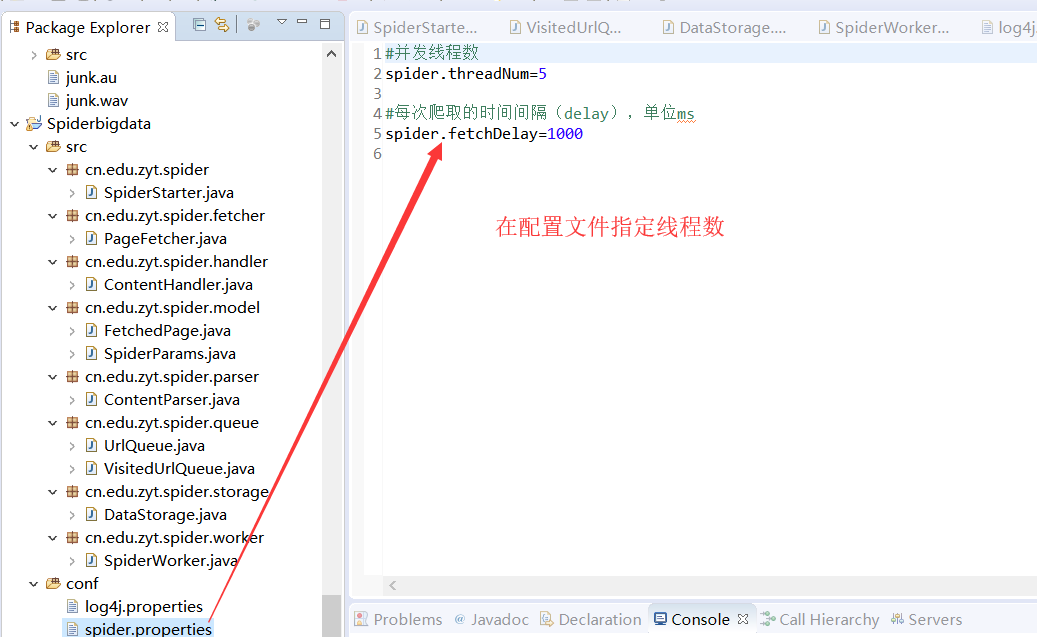Click Spiderbigdata project icon
Screen dimensions: 1037x637
[34, 124]
